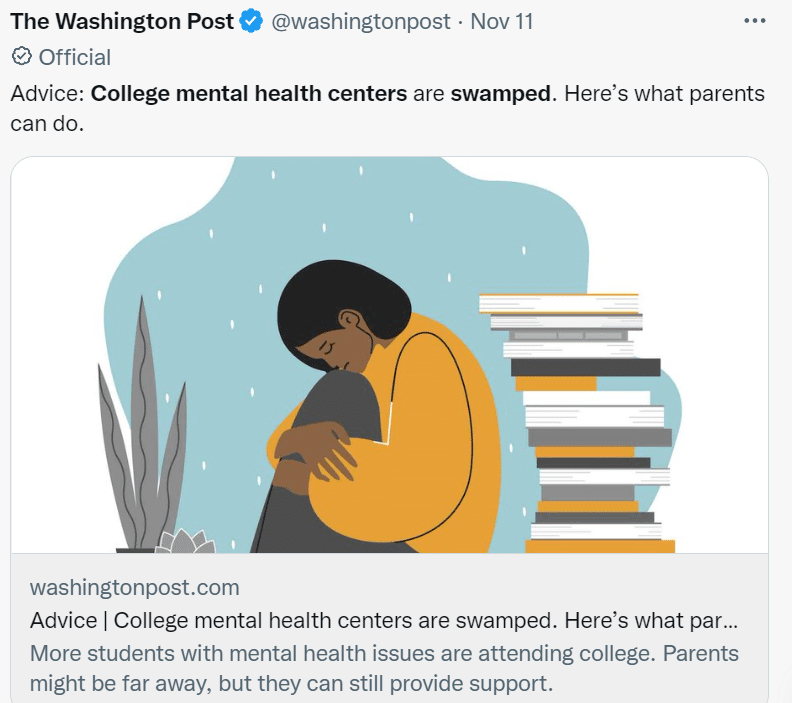The width and height of the screenshot is (792, 703).
Task: Click the @washingtonpost handle
Action: pos(361,21)
